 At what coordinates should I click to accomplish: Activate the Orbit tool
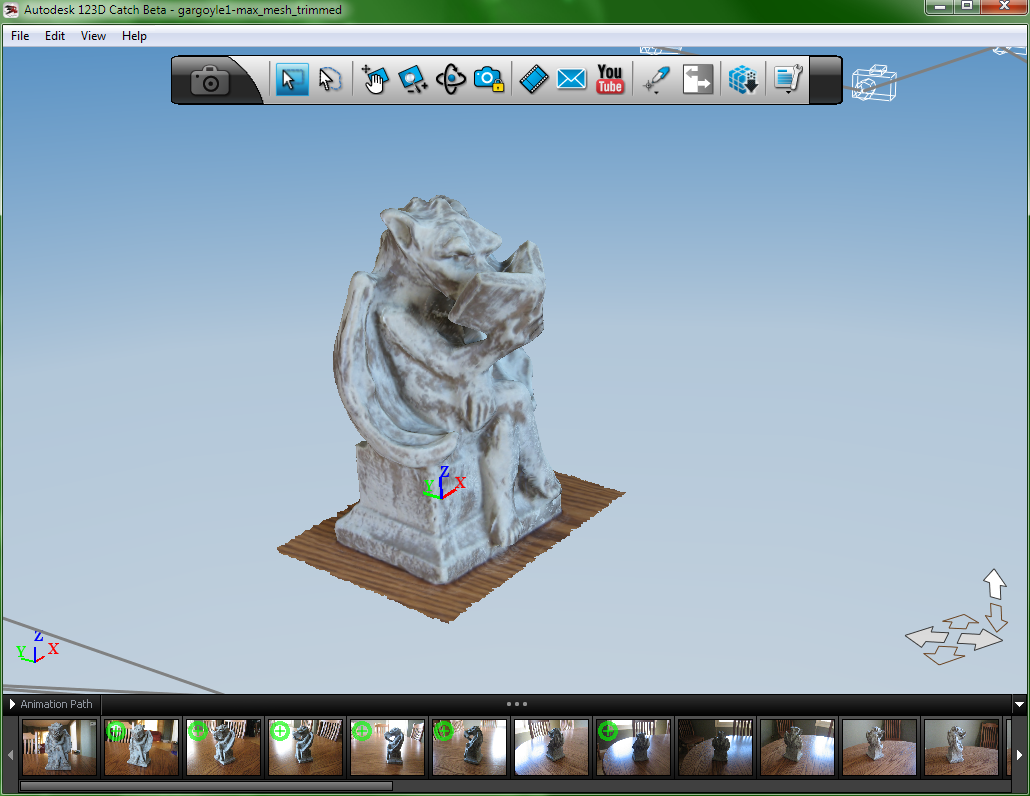[x=451, y=79]
